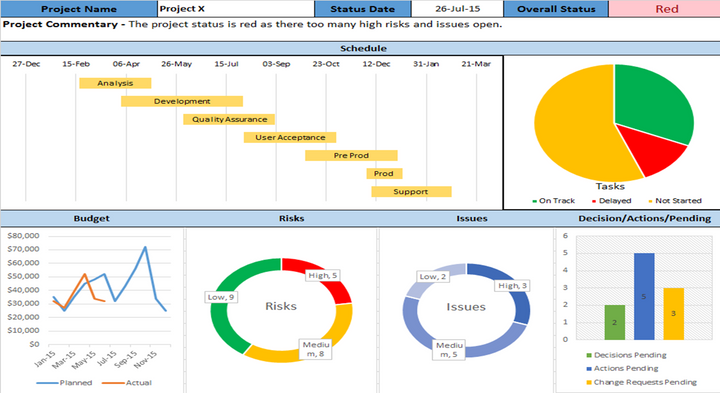Screen dimensions: 720x393
Task: Click the Tasks pie chart title
Action: tap(610, 186)
